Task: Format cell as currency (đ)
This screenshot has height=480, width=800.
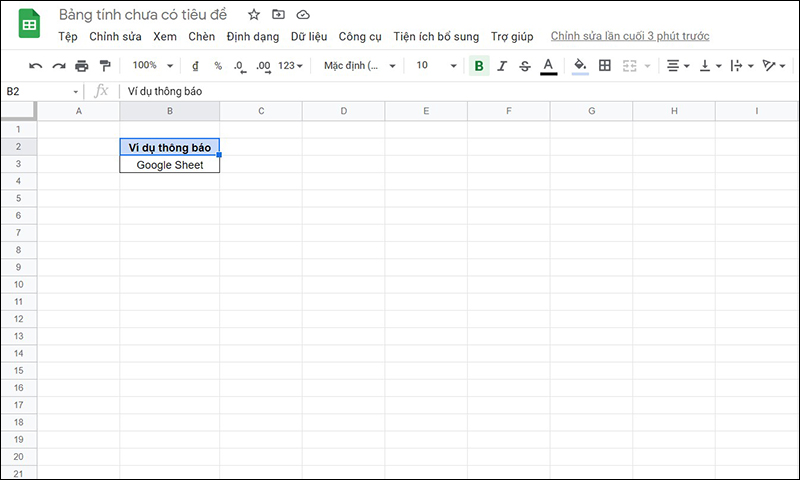Action: tap(195, 66)
